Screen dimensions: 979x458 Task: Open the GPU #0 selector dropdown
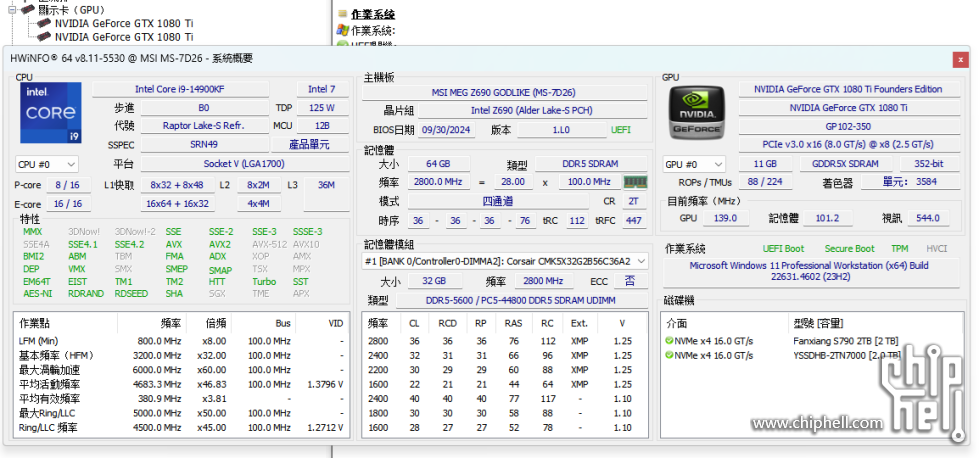click(694, 164)
